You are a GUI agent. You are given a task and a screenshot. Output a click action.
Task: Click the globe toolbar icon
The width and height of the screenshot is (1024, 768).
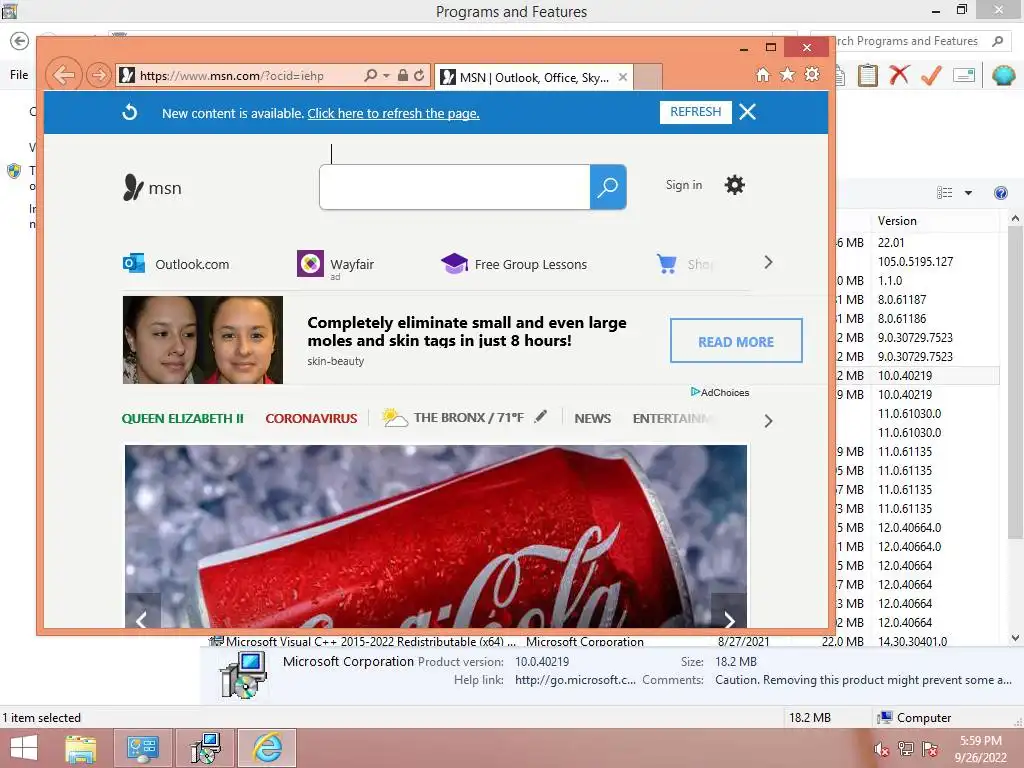coord(1003,75)
